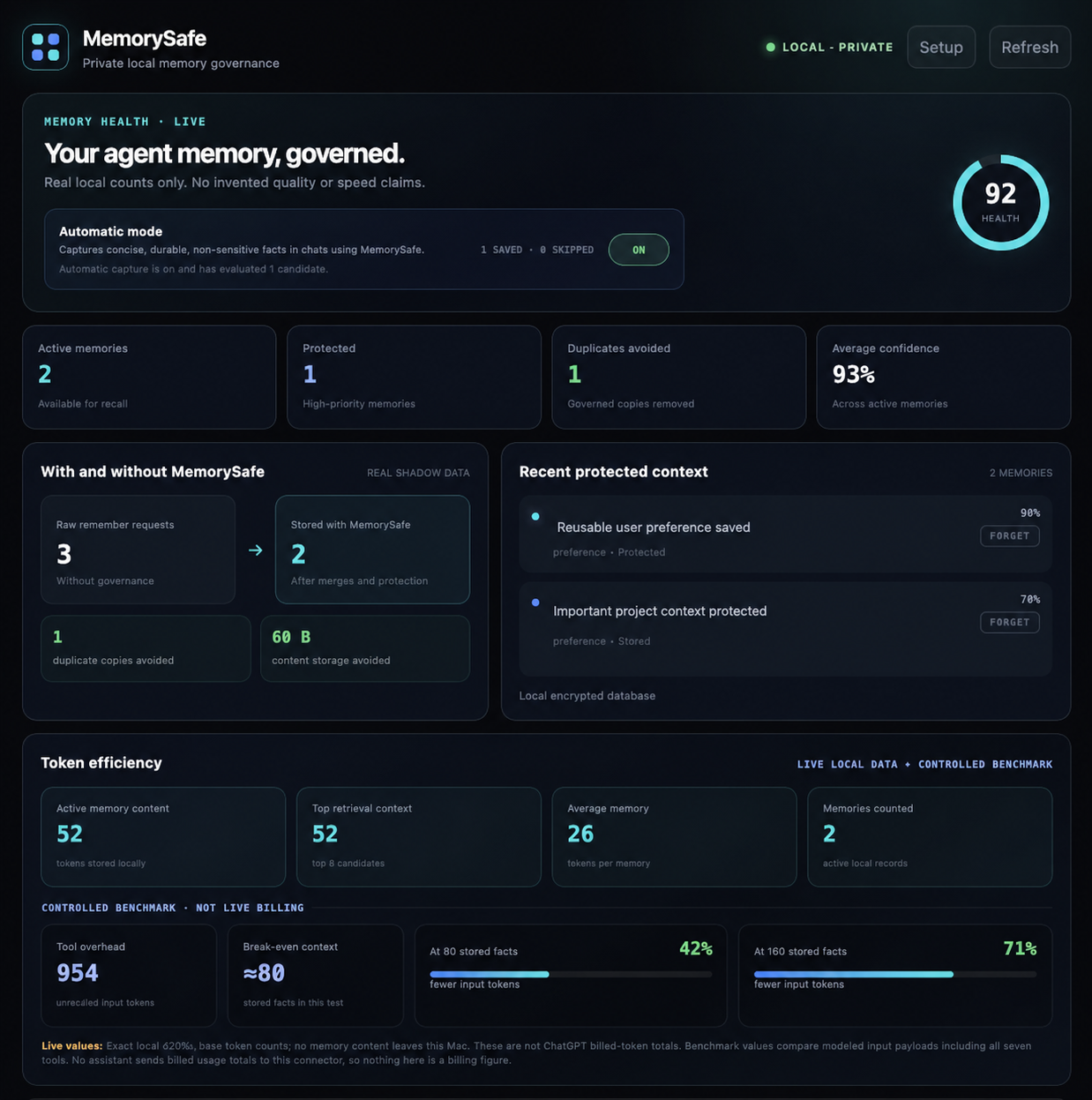Click 'Local encrypted database' text

587,696
